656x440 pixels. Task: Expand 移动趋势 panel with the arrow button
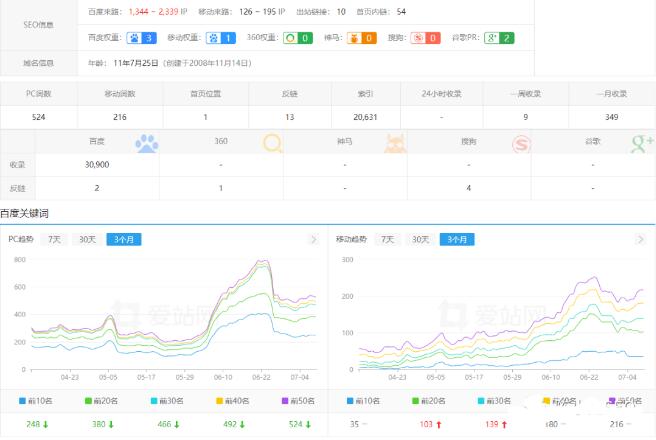click(641, 240)
